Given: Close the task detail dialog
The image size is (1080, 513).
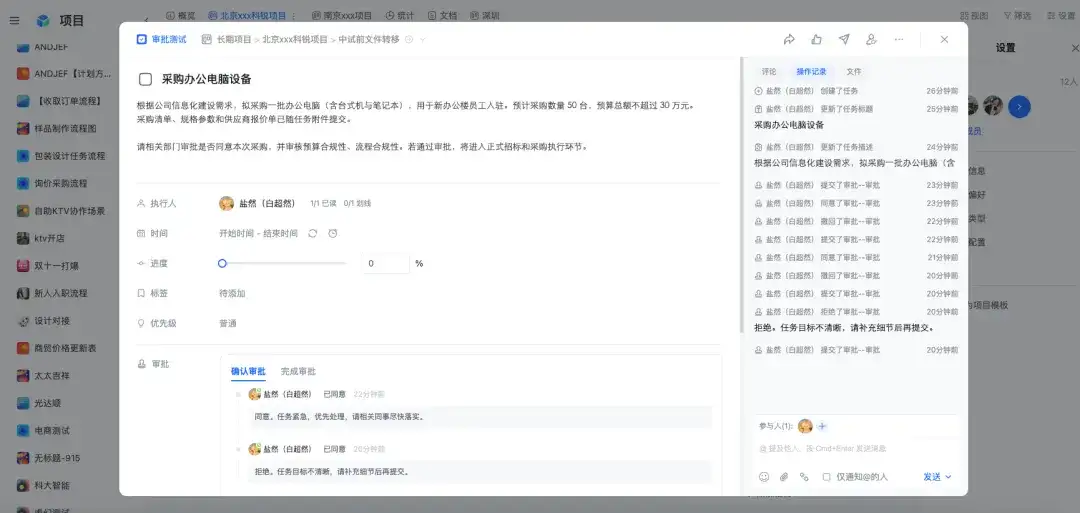Looking at the screenshot, I should click(x=944, y=39).
